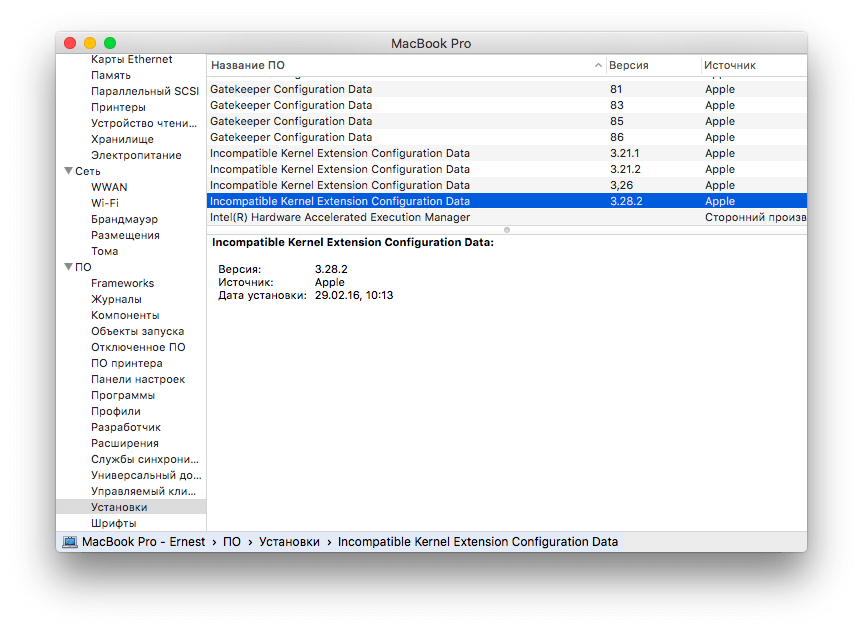Reverse sort order via the column sort arrow

click(598, 65)
